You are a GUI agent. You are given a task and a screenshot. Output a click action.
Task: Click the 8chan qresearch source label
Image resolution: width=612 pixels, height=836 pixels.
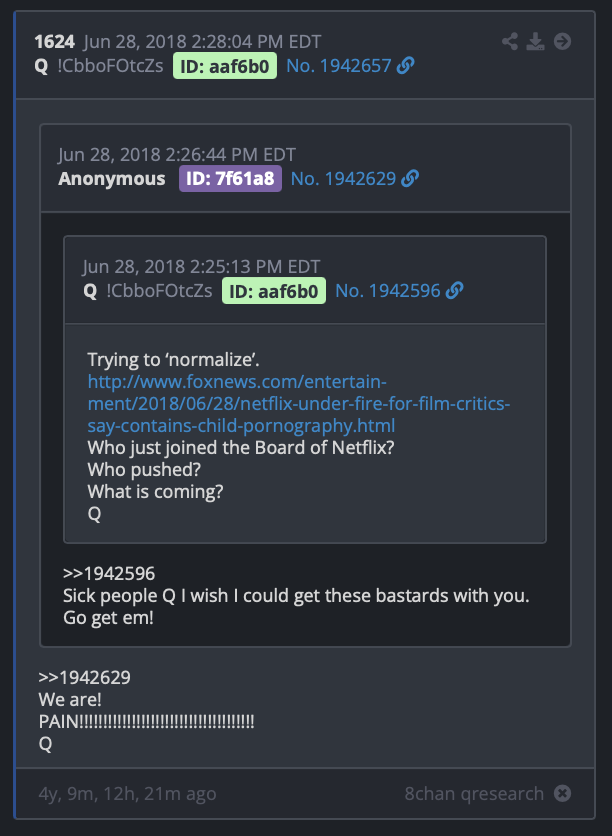474,793
